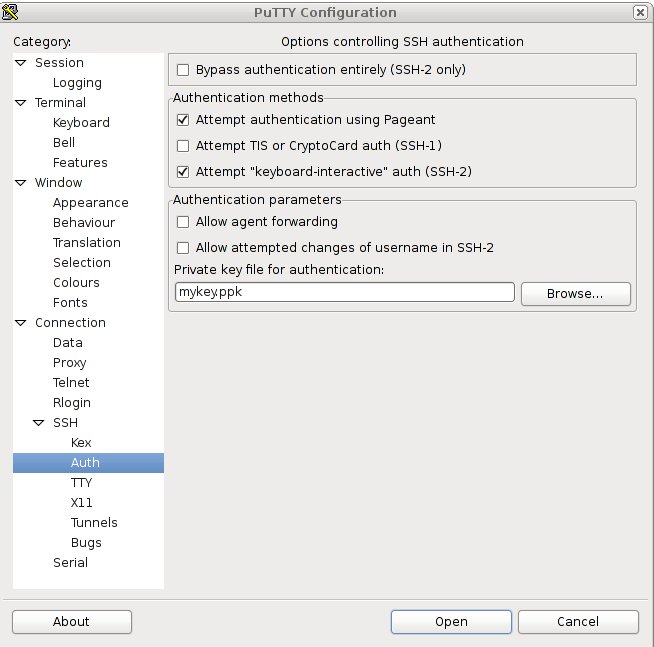Screen dimensions: 654x647
Task: Open the Proxy category
Action: click(x=70, y=363)
